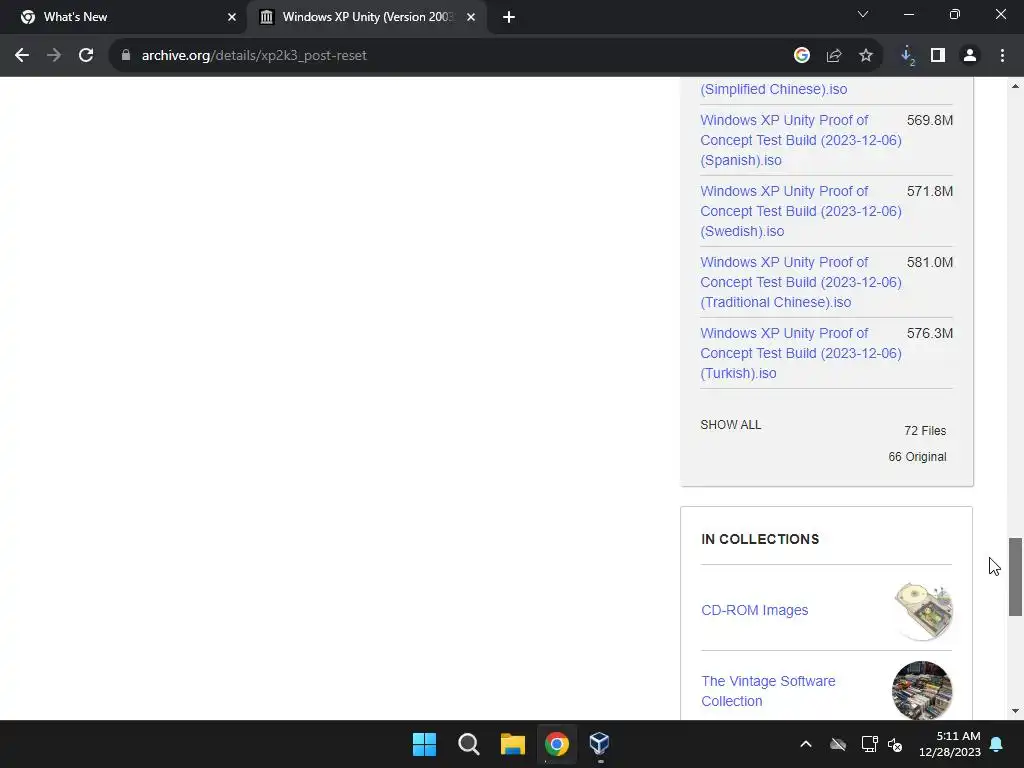Click the forward navigation arrow

[x=54, y=56]
